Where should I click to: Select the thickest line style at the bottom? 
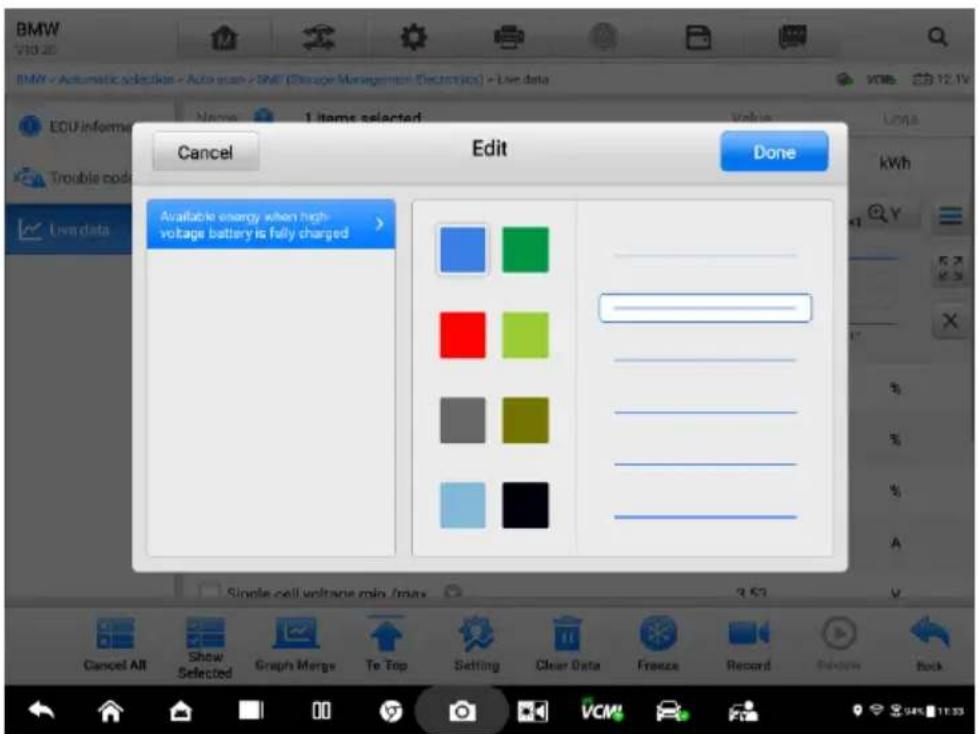tap(705, 517)
